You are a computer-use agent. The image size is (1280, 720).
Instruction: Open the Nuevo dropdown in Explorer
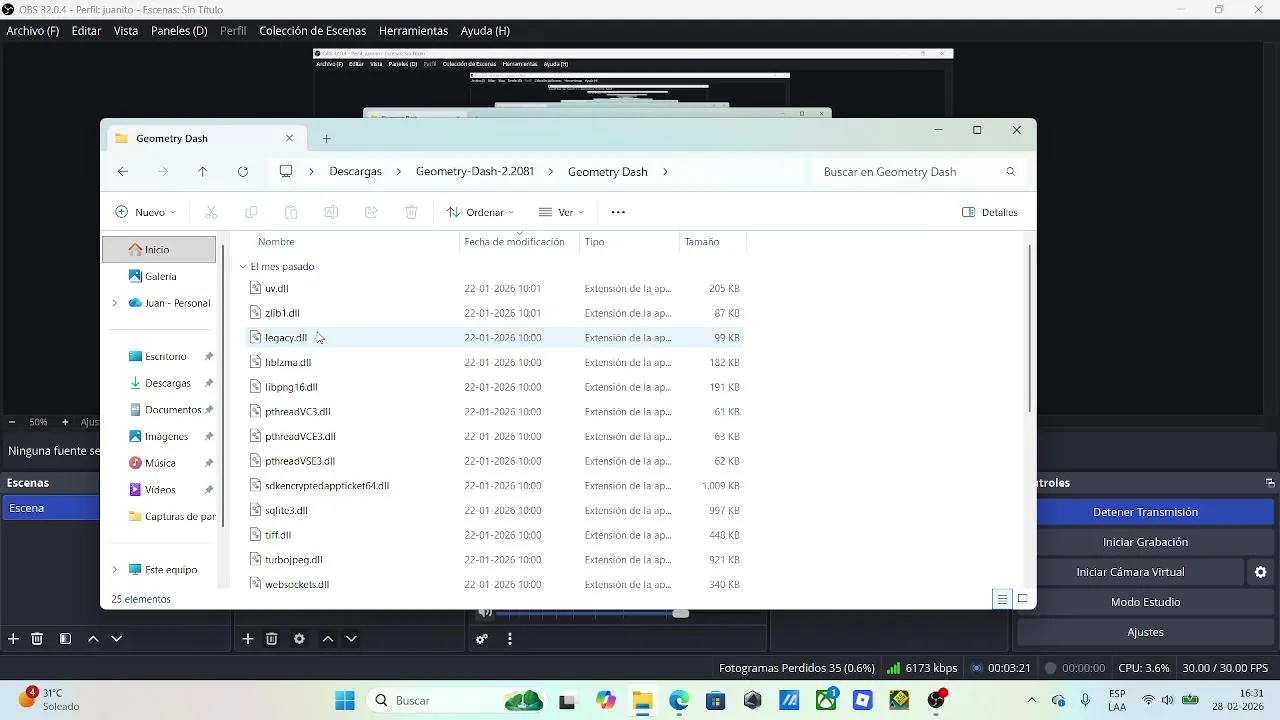(x=146, y=212)
